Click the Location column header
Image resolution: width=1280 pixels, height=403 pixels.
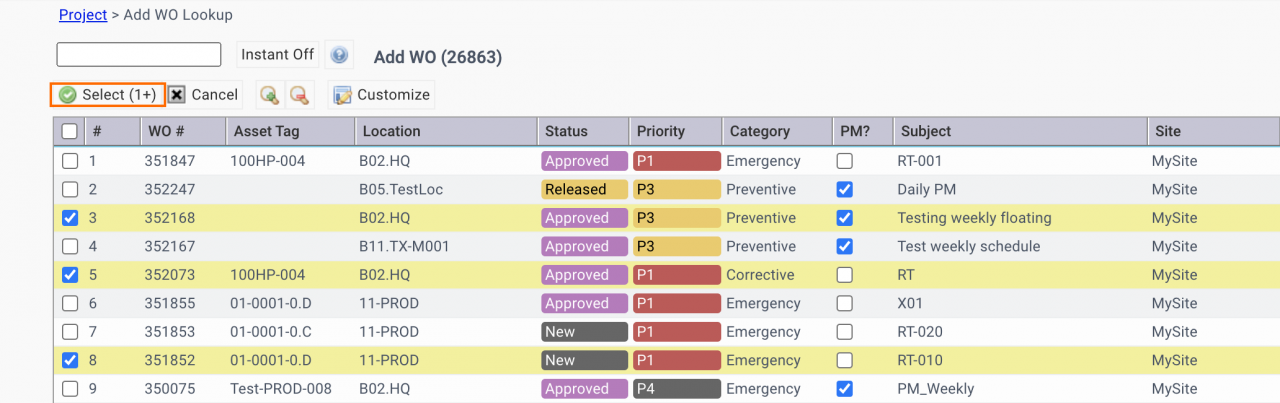(391, 131)
